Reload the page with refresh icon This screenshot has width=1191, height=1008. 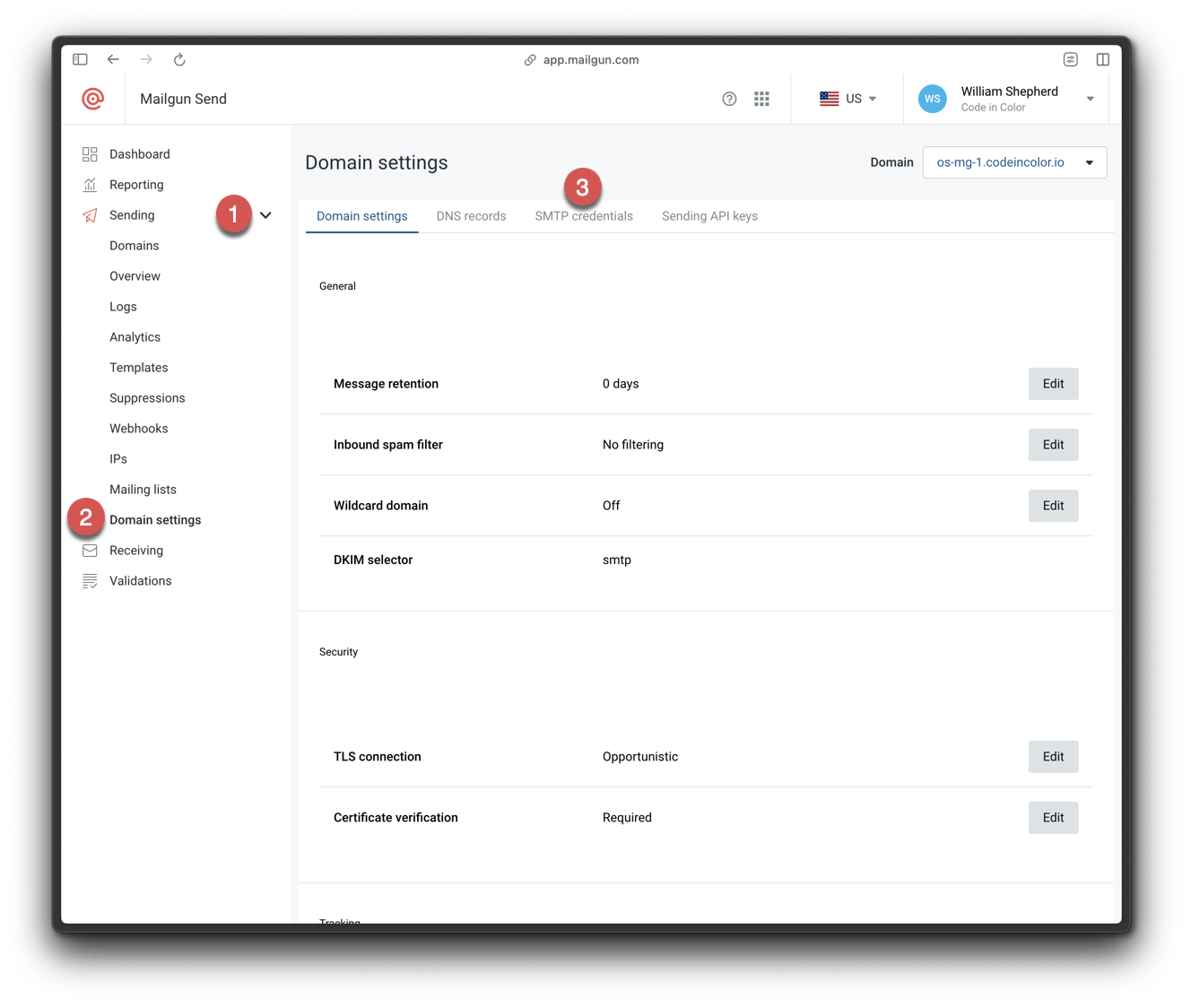tap(179, 59)
